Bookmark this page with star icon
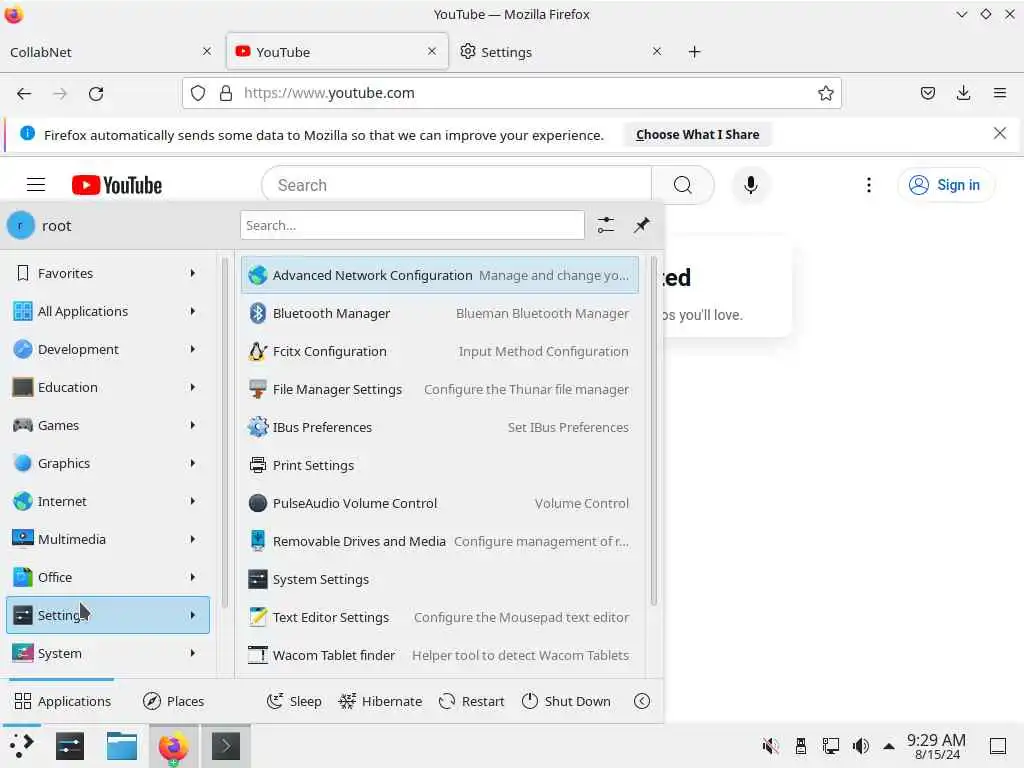Viewport: 1024px width, 768px height. click(825, 93)
